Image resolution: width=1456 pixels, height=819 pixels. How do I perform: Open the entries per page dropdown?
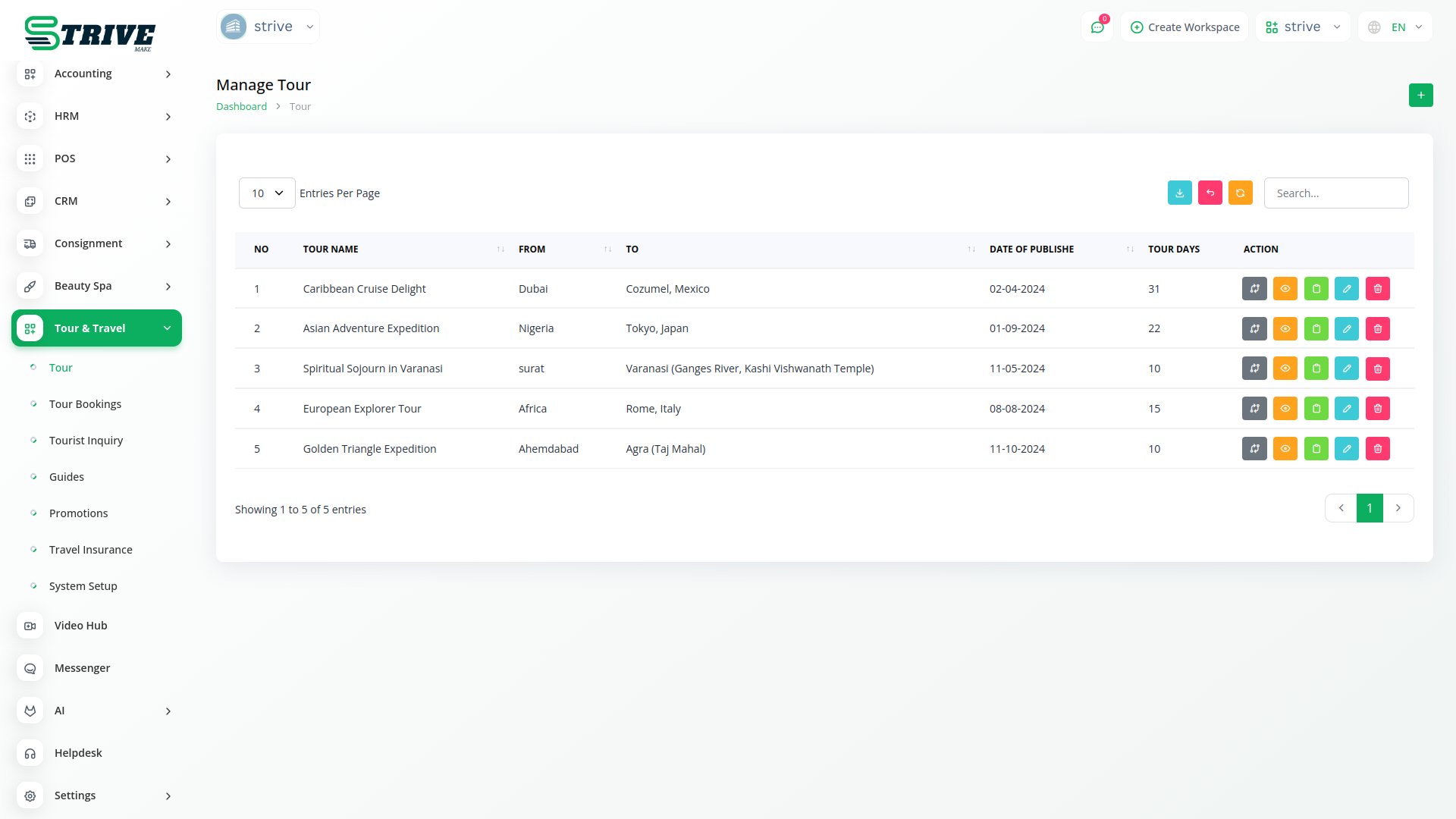(x=267, y=193)
